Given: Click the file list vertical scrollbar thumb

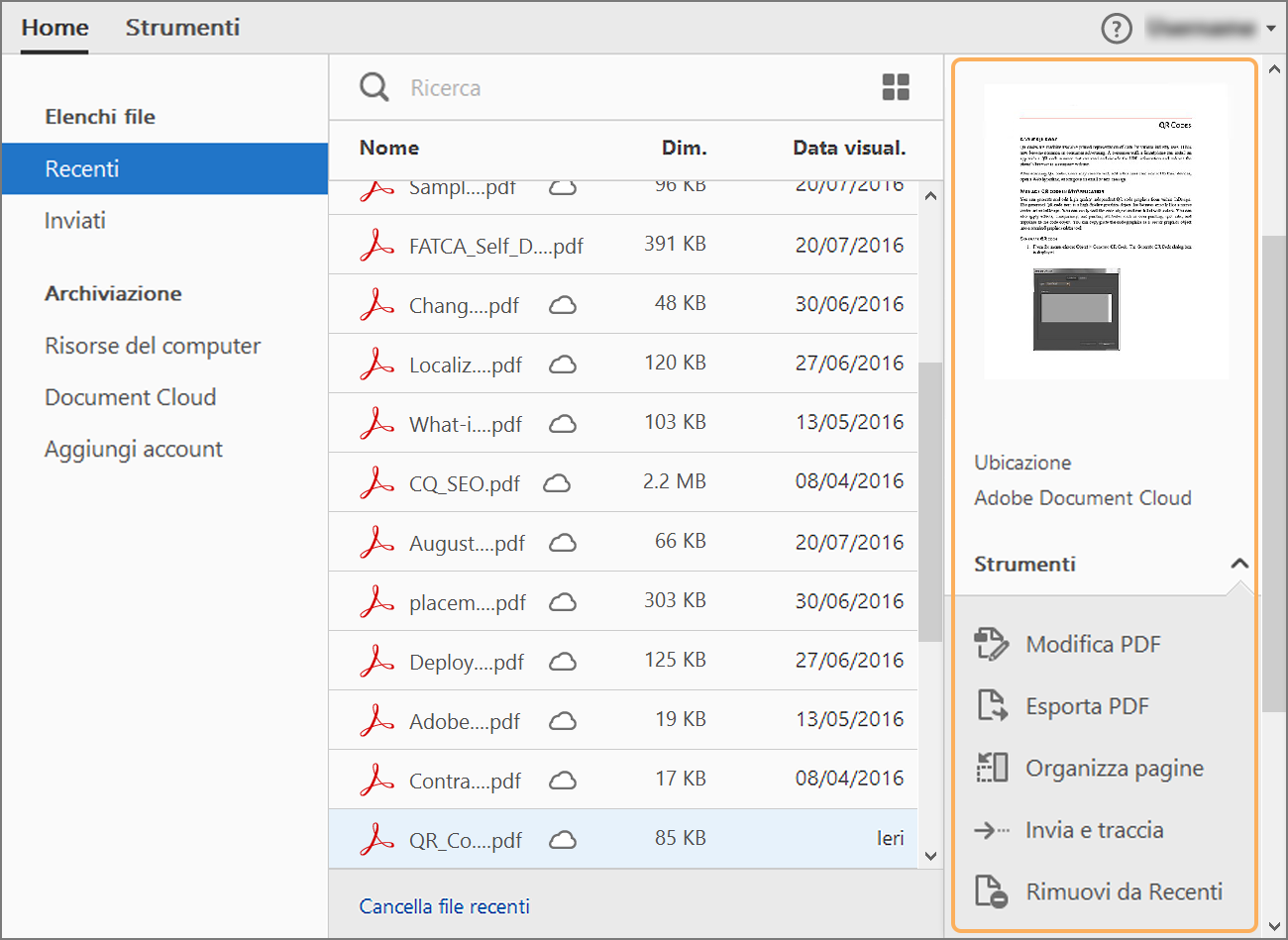Looking at the screenshot, I should pyautogui.click(x=930, y=500).
